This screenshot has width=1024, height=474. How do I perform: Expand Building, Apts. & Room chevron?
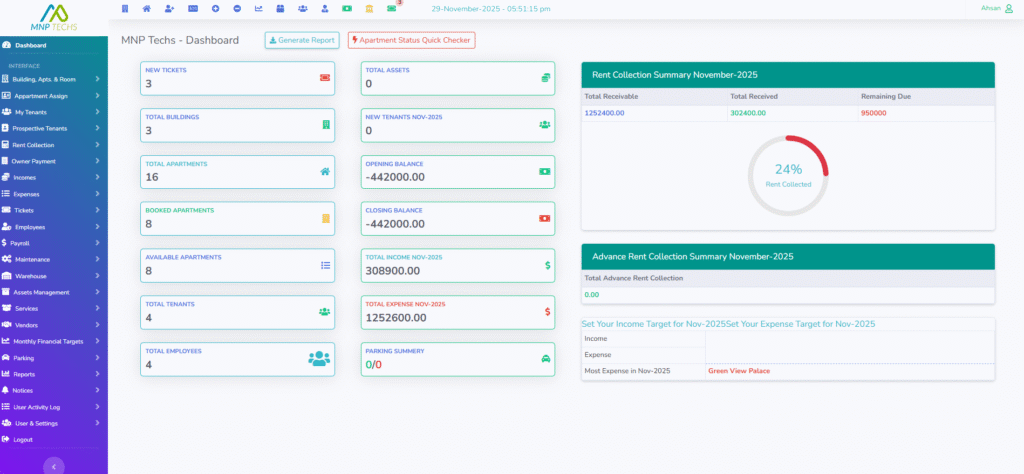[97, 79]
